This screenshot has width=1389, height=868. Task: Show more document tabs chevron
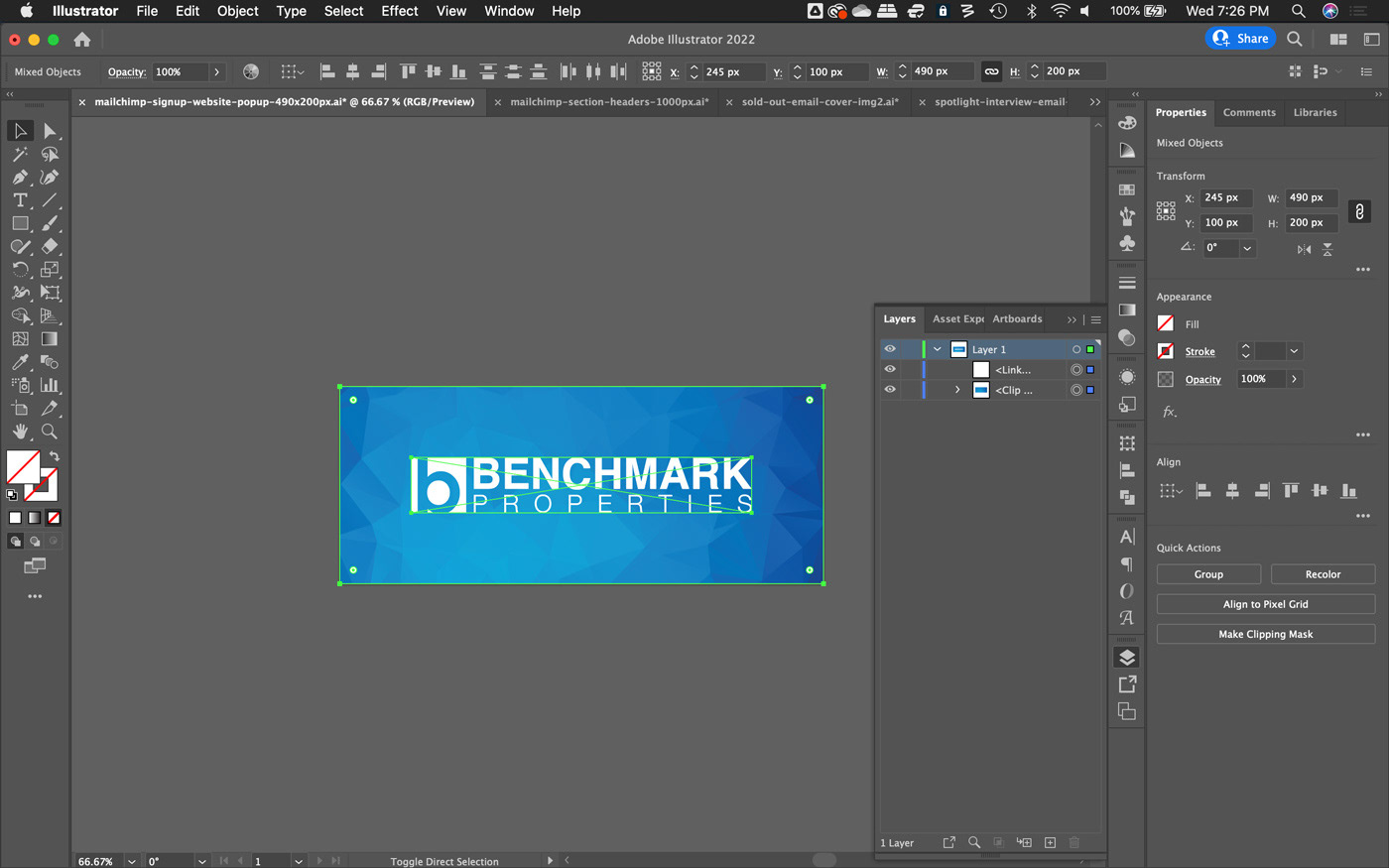pyautogui.click(x=1094, y=102)
